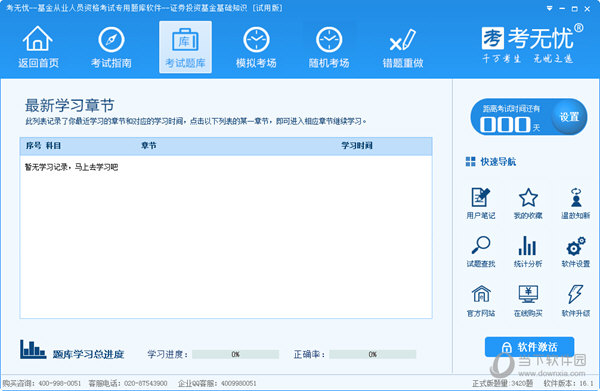The height and width of the screenshot is (391, 600).
Task: Click the 快速导航 heading icon
Action: pos(470,161)
